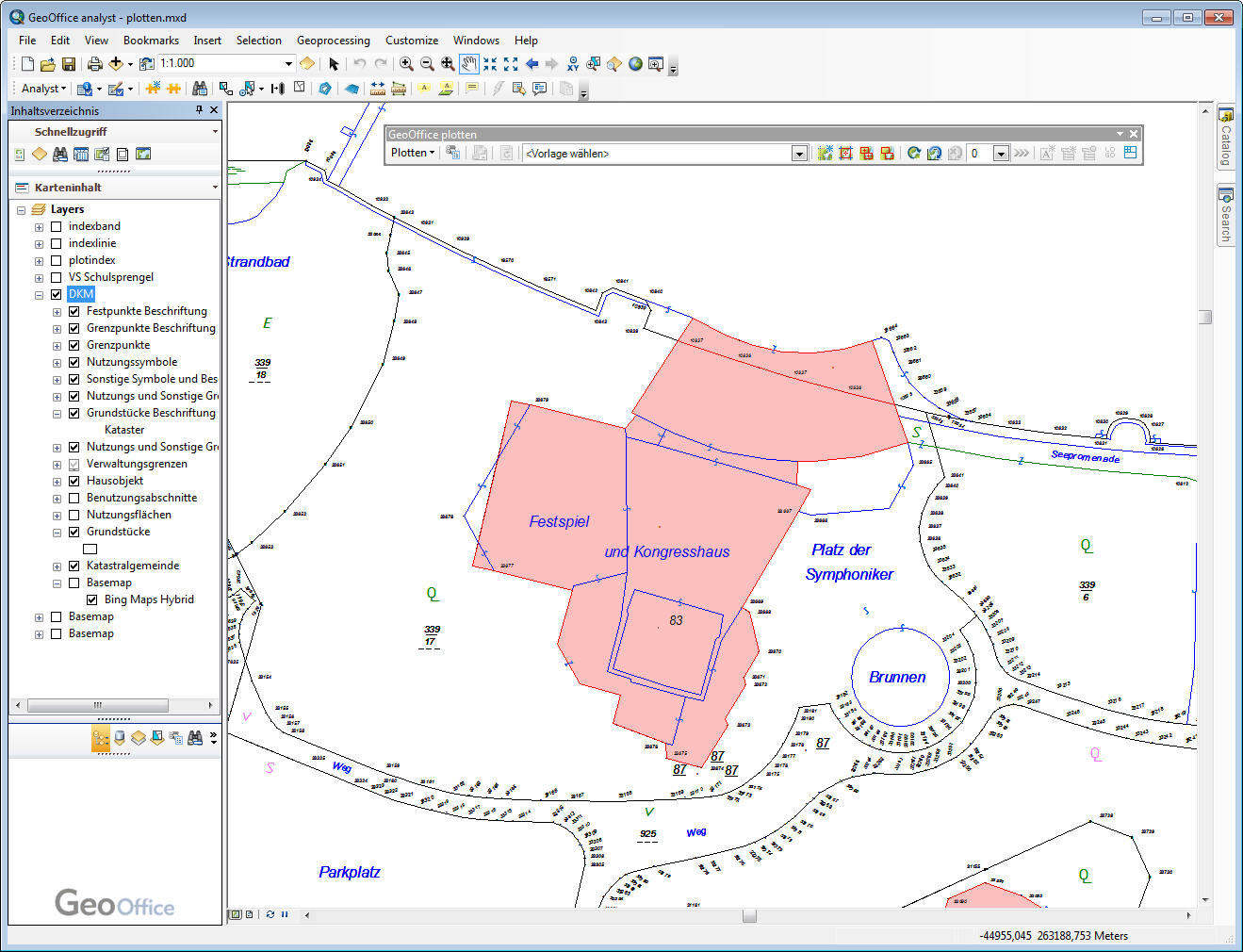
Task: Activate the Pan hand tool
Action: pos(468,64)
